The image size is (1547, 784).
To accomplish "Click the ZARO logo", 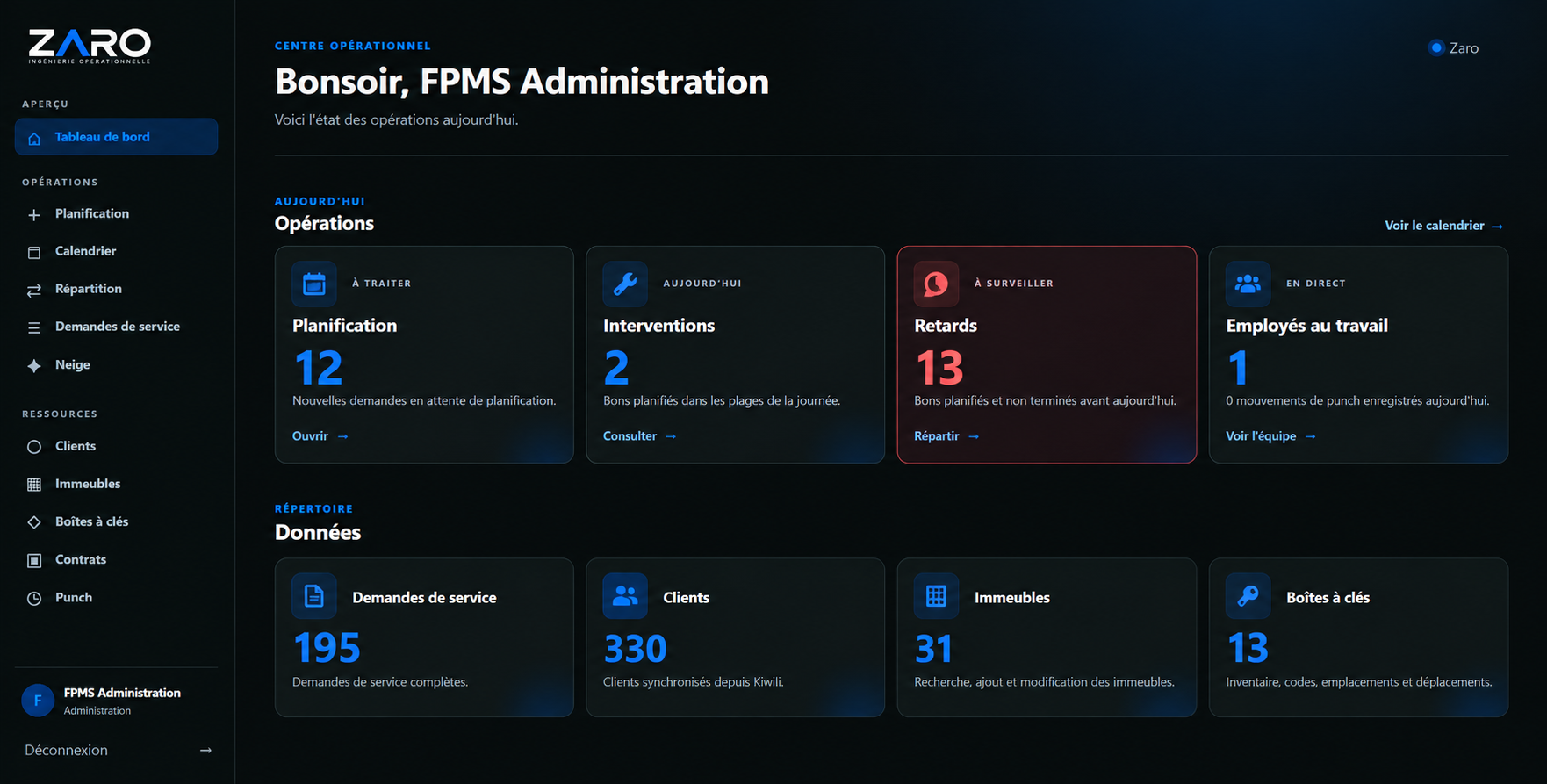I will [90, 47].
